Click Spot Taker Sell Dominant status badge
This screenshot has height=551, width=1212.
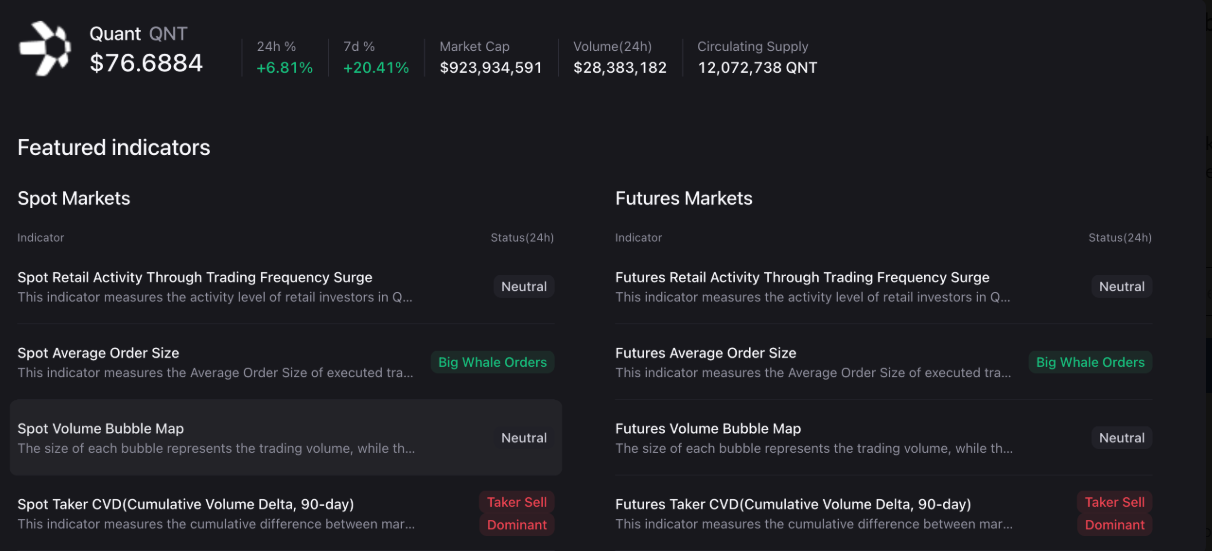pos(517,513)
